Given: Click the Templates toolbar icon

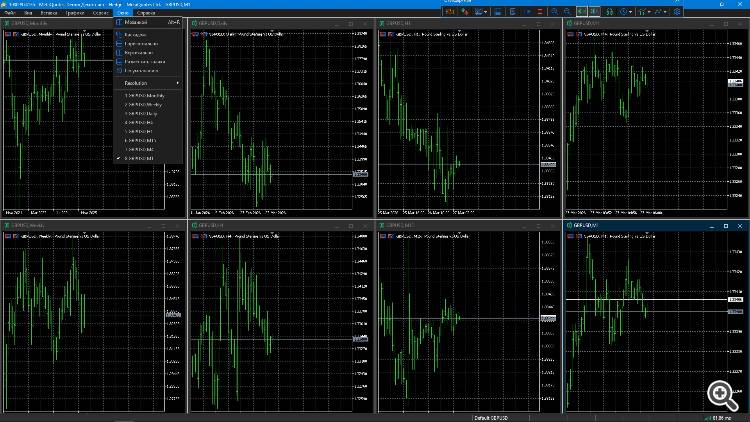Looking at the screenshot, I should coord(642,11).
